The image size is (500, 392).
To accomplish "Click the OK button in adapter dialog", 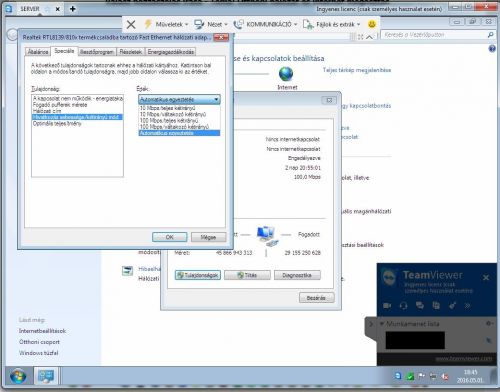I will click(x=169, y=237).
